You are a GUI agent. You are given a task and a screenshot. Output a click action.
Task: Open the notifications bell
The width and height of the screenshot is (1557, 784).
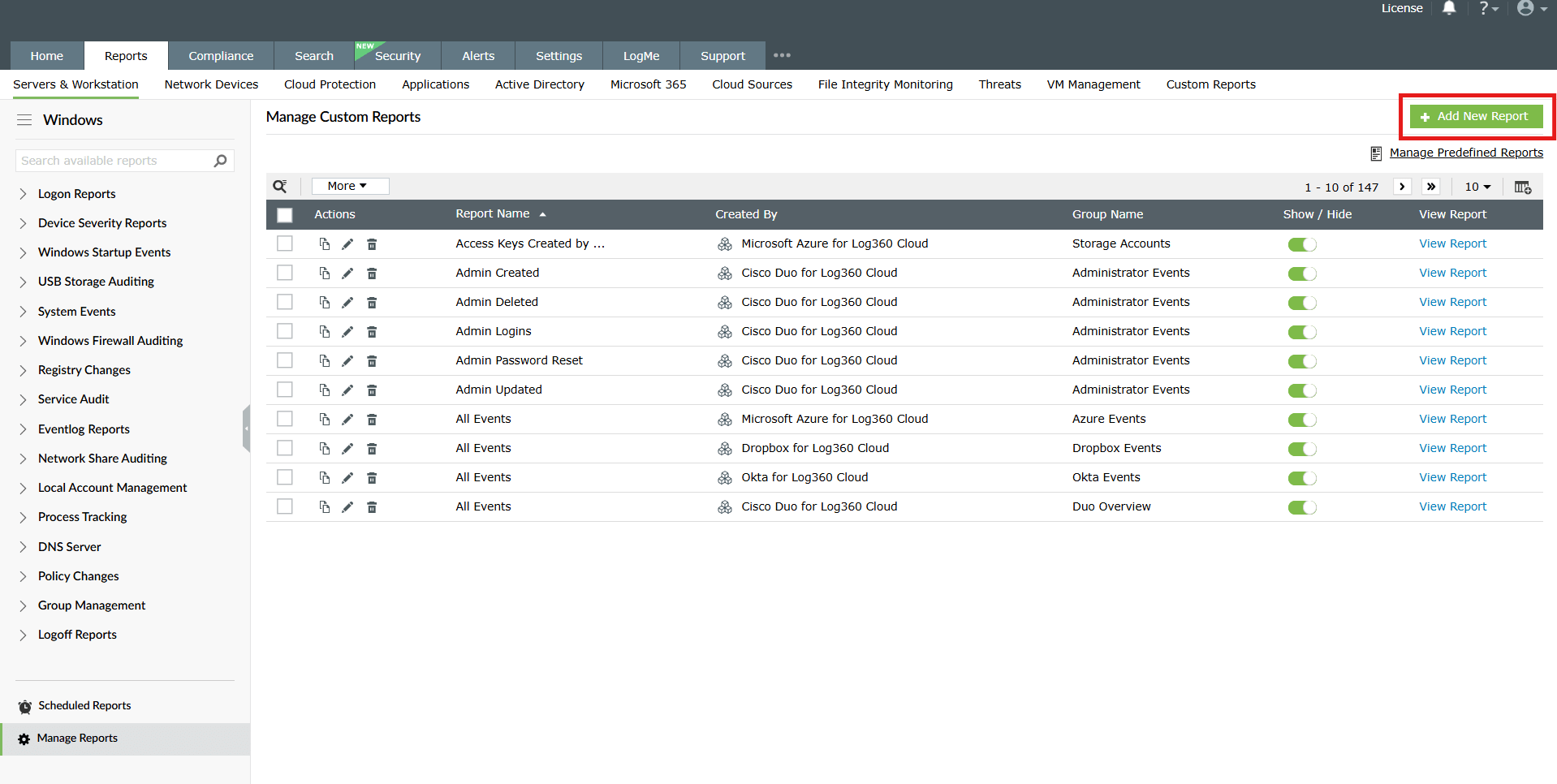tap(1449, 8)
